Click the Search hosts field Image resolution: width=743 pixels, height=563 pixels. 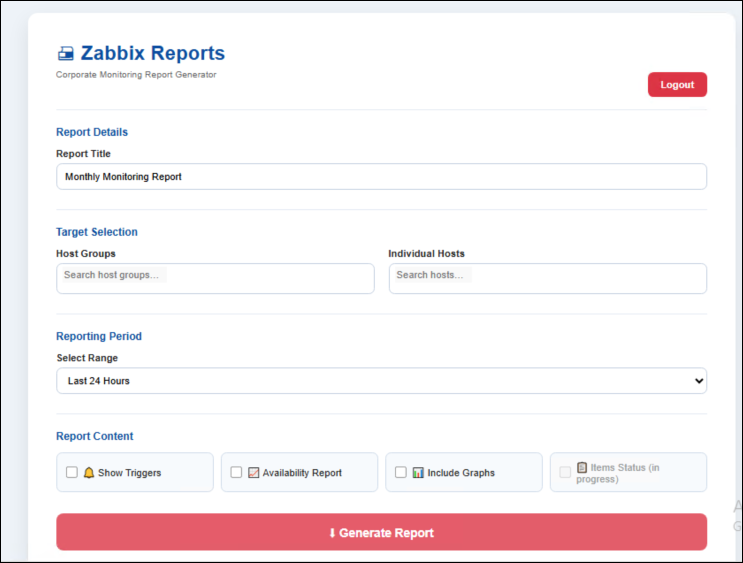[x=548, y=278]
